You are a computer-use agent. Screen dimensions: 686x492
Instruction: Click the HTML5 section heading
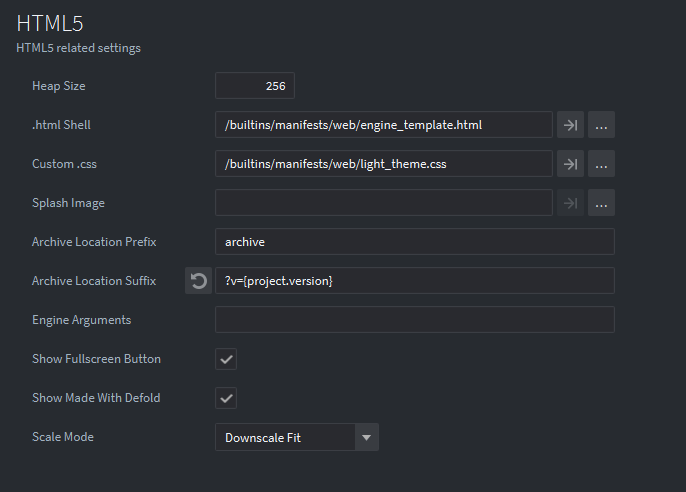[50, 24]
